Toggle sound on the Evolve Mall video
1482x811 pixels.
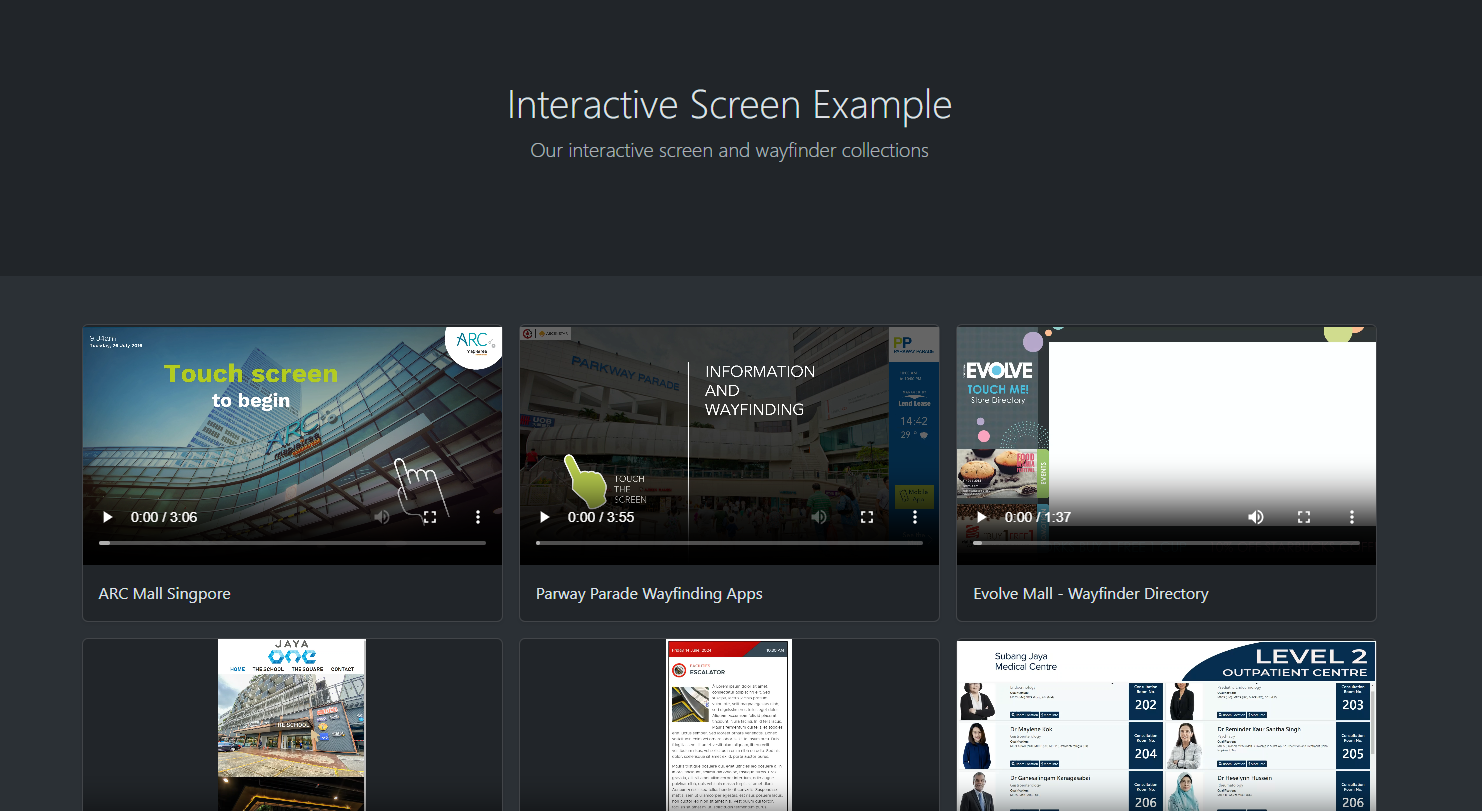[1256, 517]
